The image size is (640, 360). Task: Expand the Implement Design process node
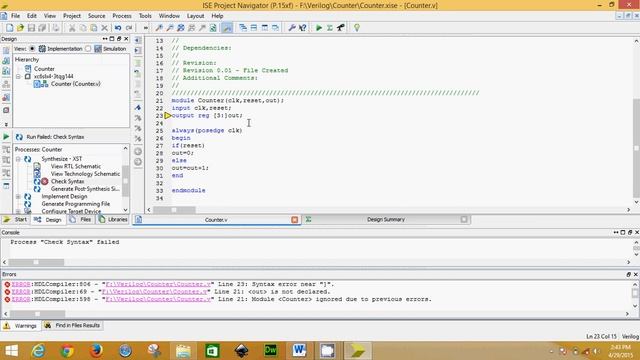point(18,196)
